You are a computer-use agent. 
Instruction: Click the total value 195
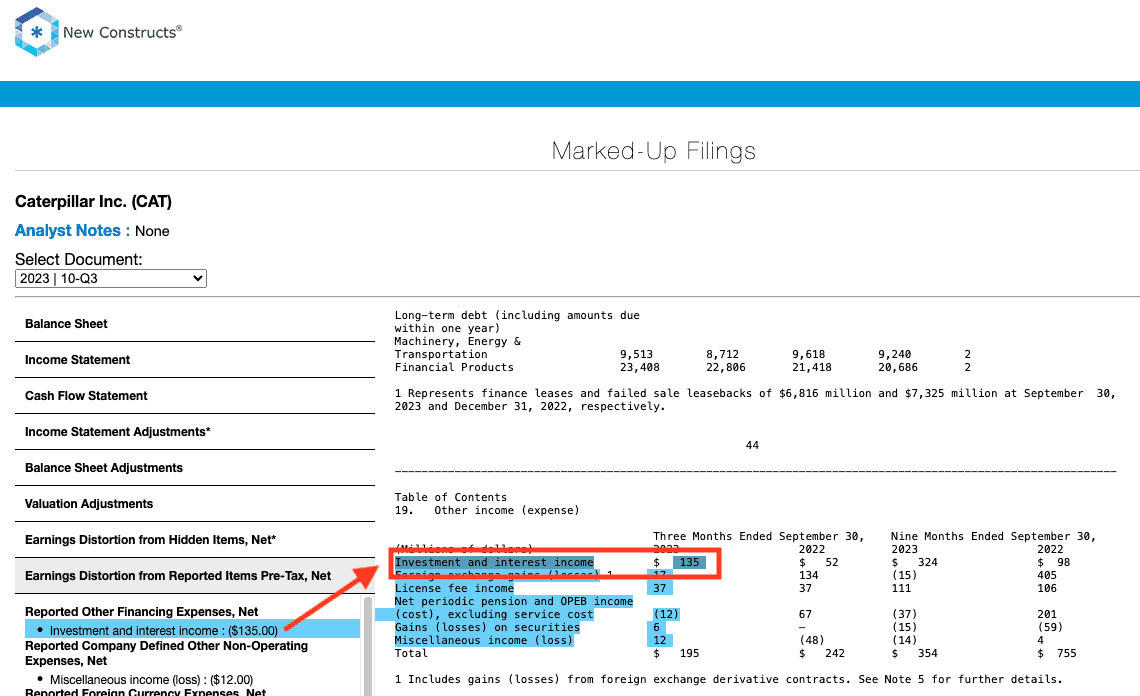coord(689,654)
